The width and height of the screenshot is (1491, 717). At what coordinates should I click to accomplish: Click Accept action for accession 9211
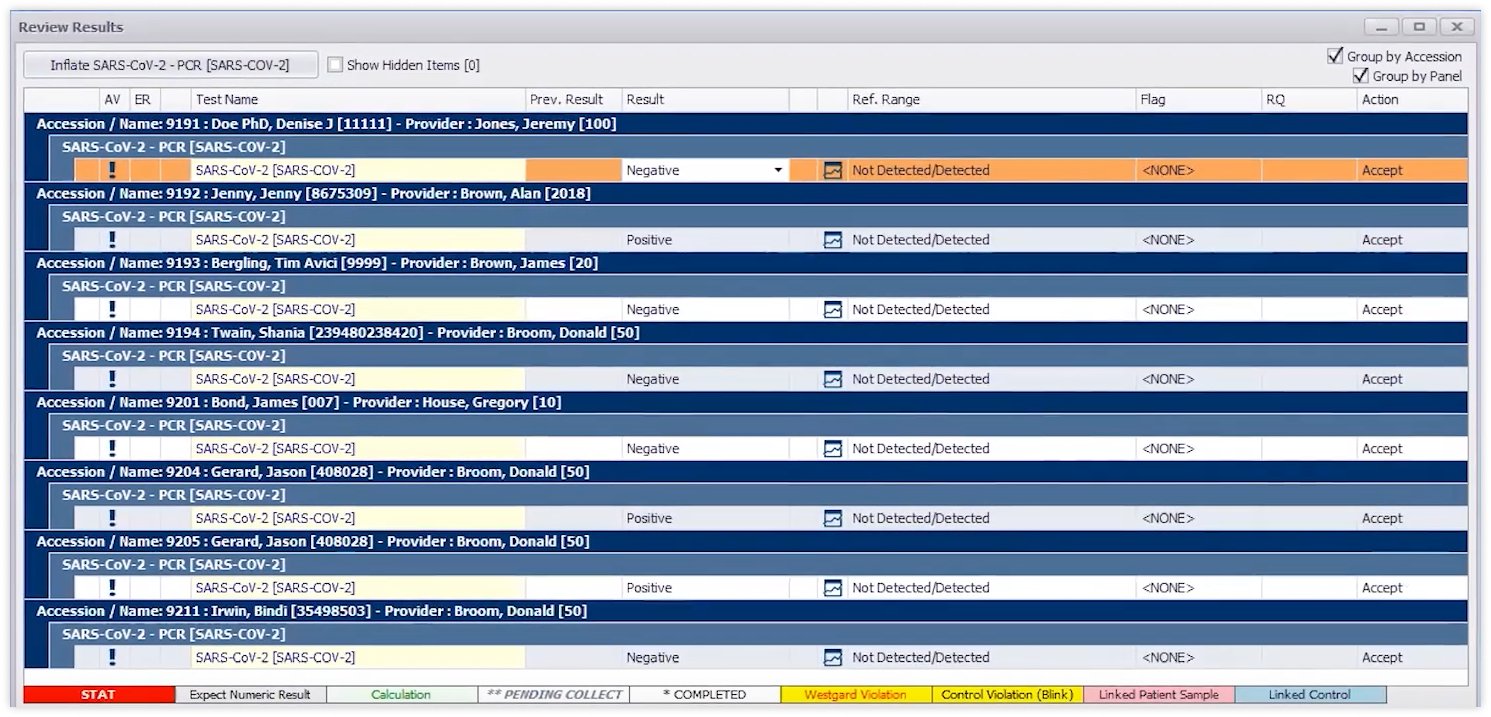(1382, 658)
